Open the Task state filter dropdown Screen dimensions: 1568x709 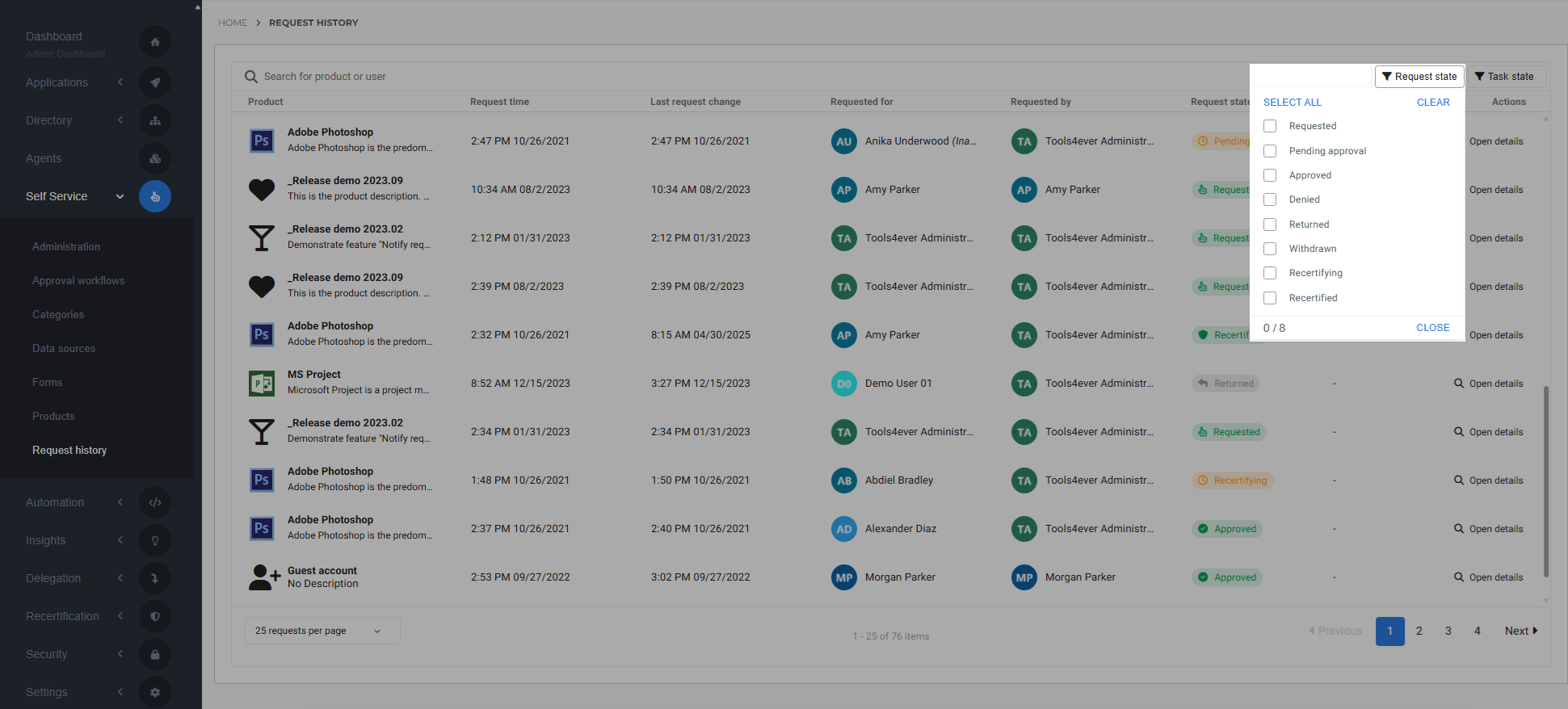(1506, 77)
